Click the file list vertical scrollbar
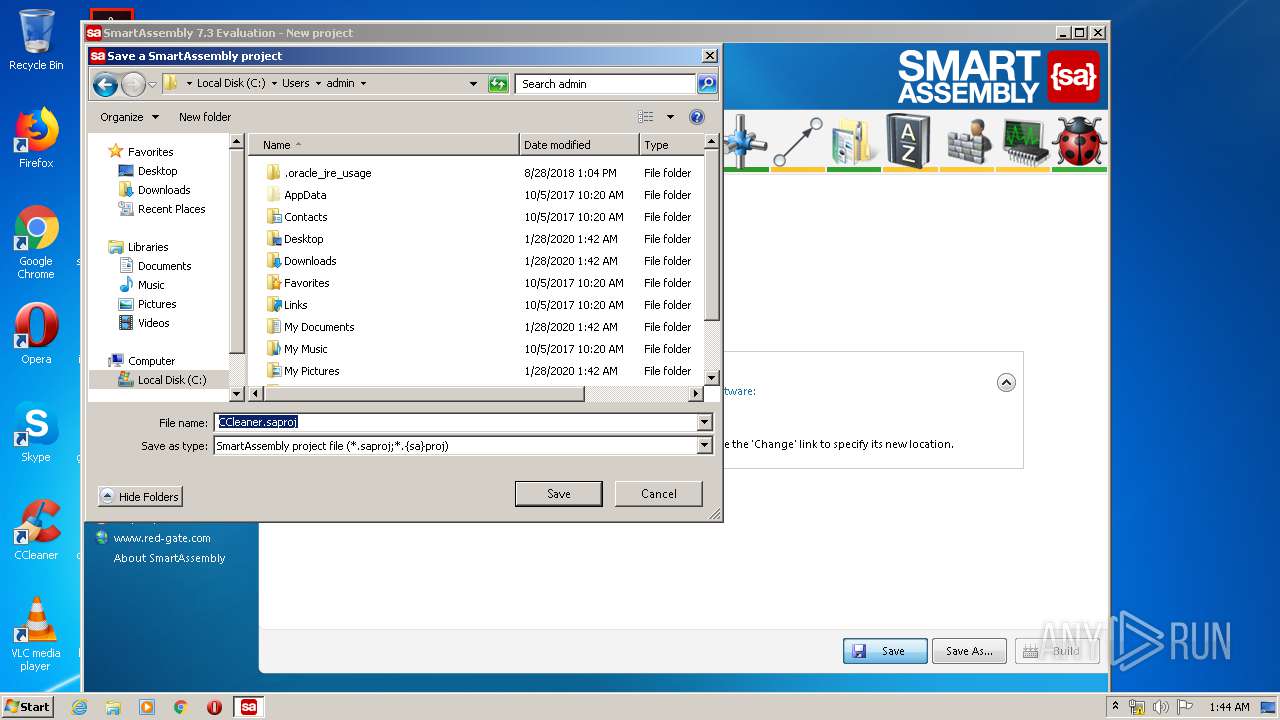The height and width of the screenshot is (720, 1280). pos(712,260)
